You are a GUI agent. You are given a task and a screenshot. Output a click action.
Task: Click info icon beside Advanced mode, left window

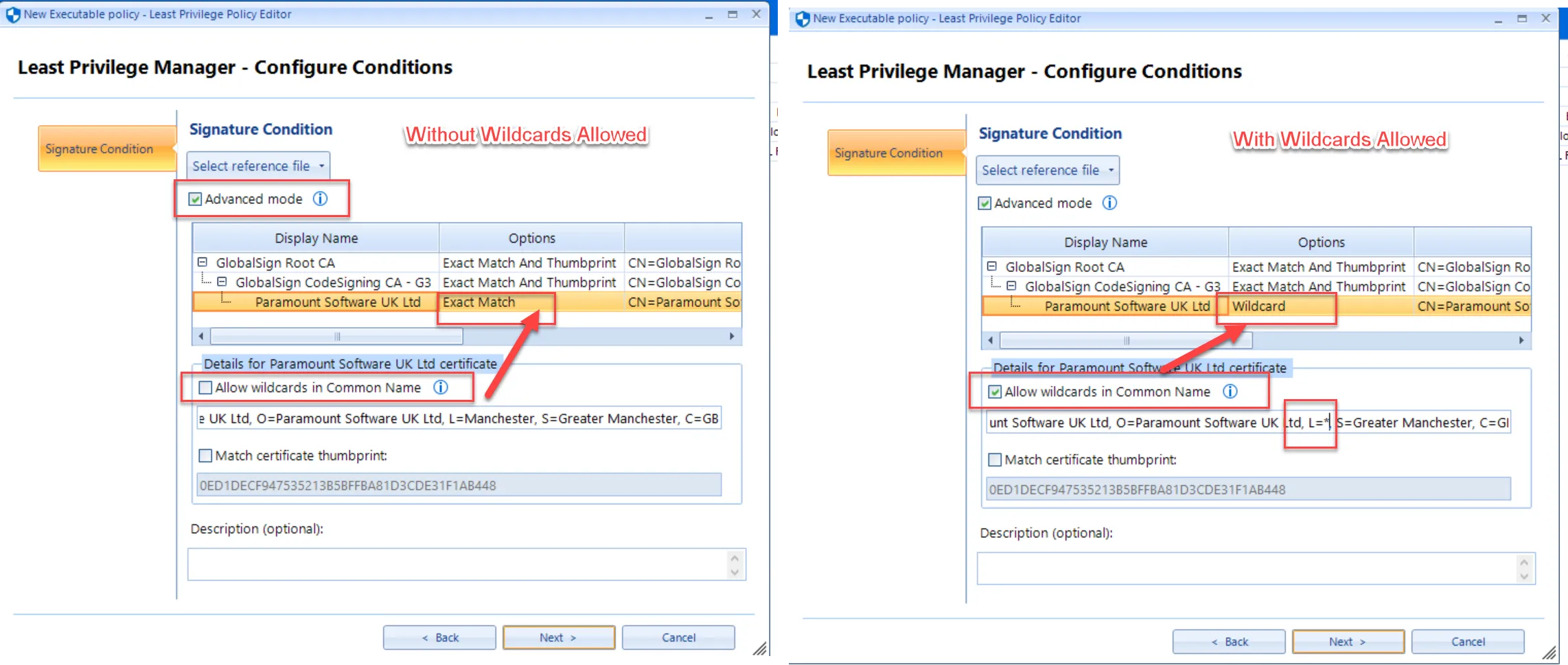point(320,199)
